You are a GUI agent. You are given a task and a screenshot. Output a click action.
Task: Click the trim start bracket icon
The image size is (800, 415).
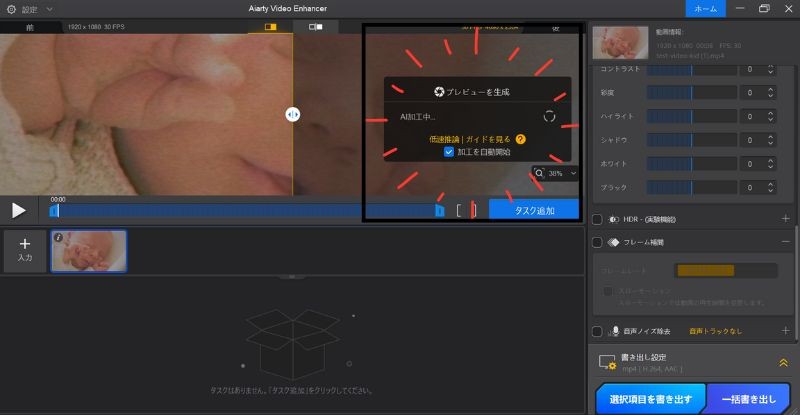coord(459,210)
